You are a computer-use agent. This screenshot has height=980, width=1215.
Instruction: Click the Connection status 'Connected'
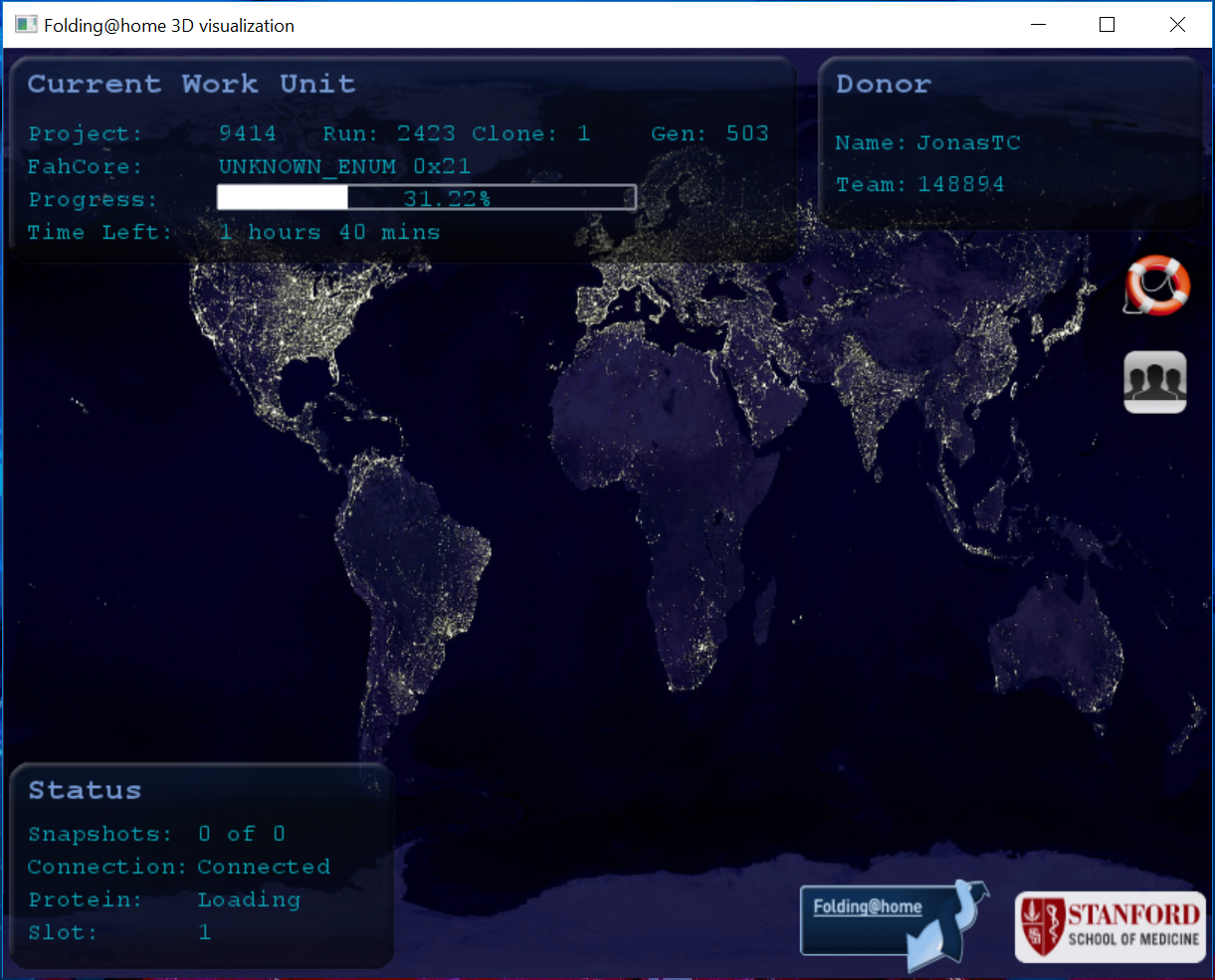pos(264,867)
